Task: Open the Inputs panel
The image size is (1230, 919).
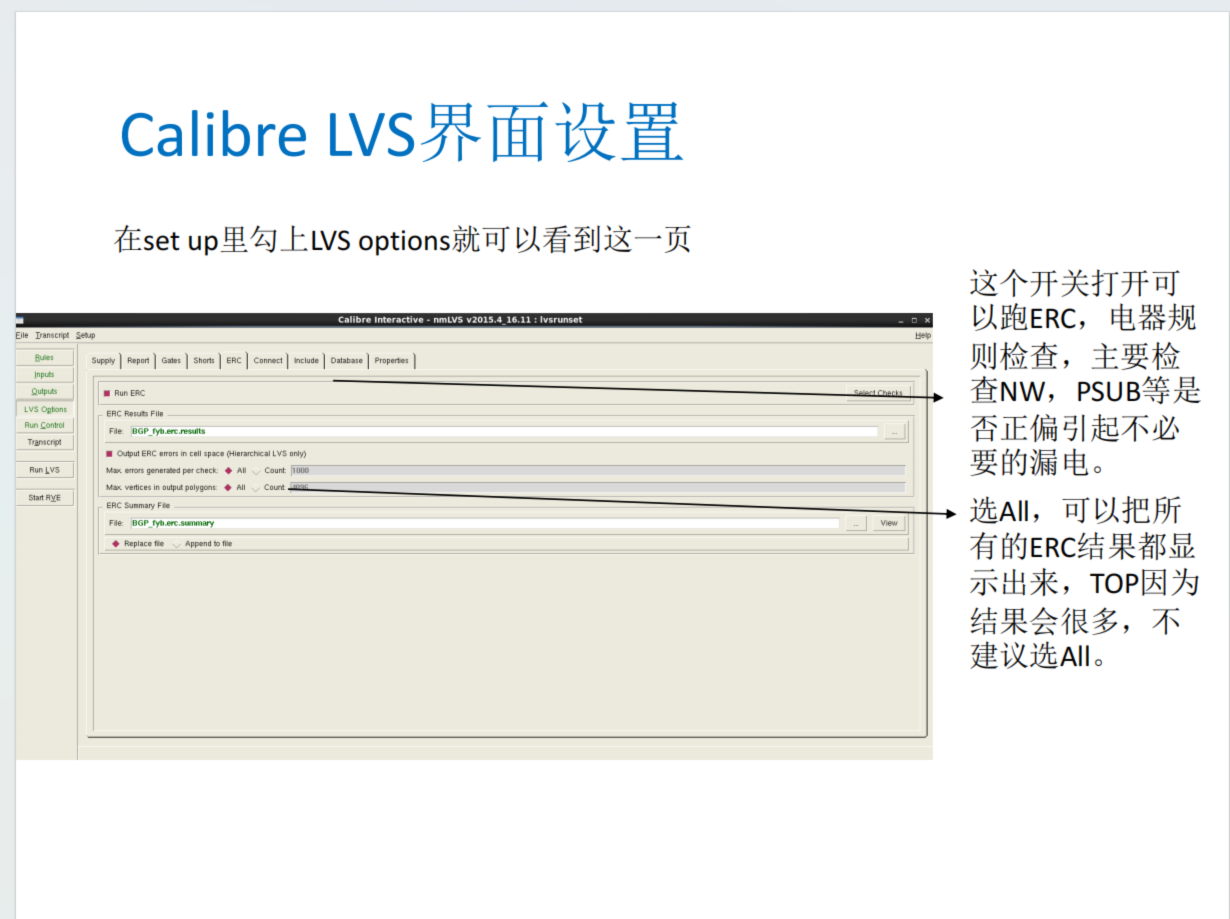Action: click(x=44, y=374)
